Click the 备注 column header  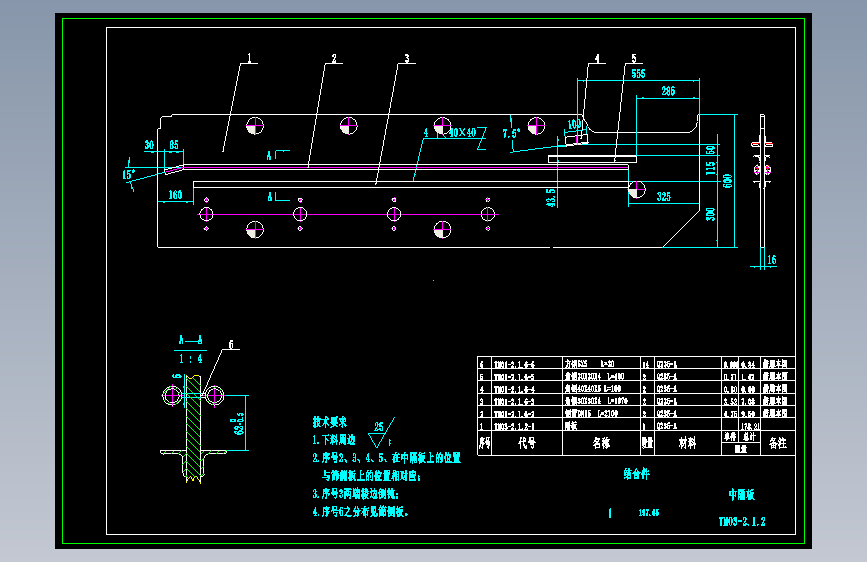point(777,443)
